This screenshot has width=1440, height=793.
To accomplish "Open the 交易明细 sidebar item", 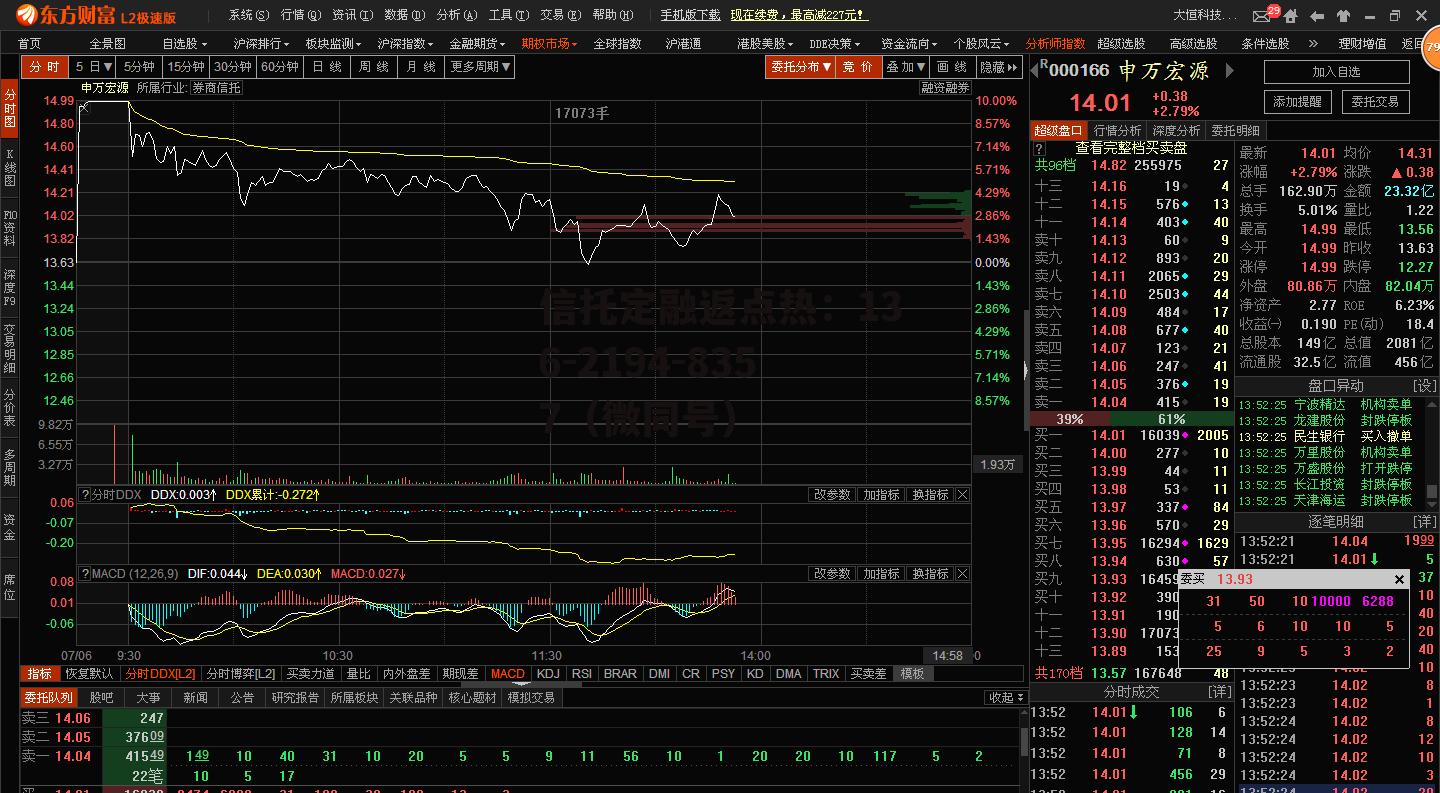I will click(10, 348).
